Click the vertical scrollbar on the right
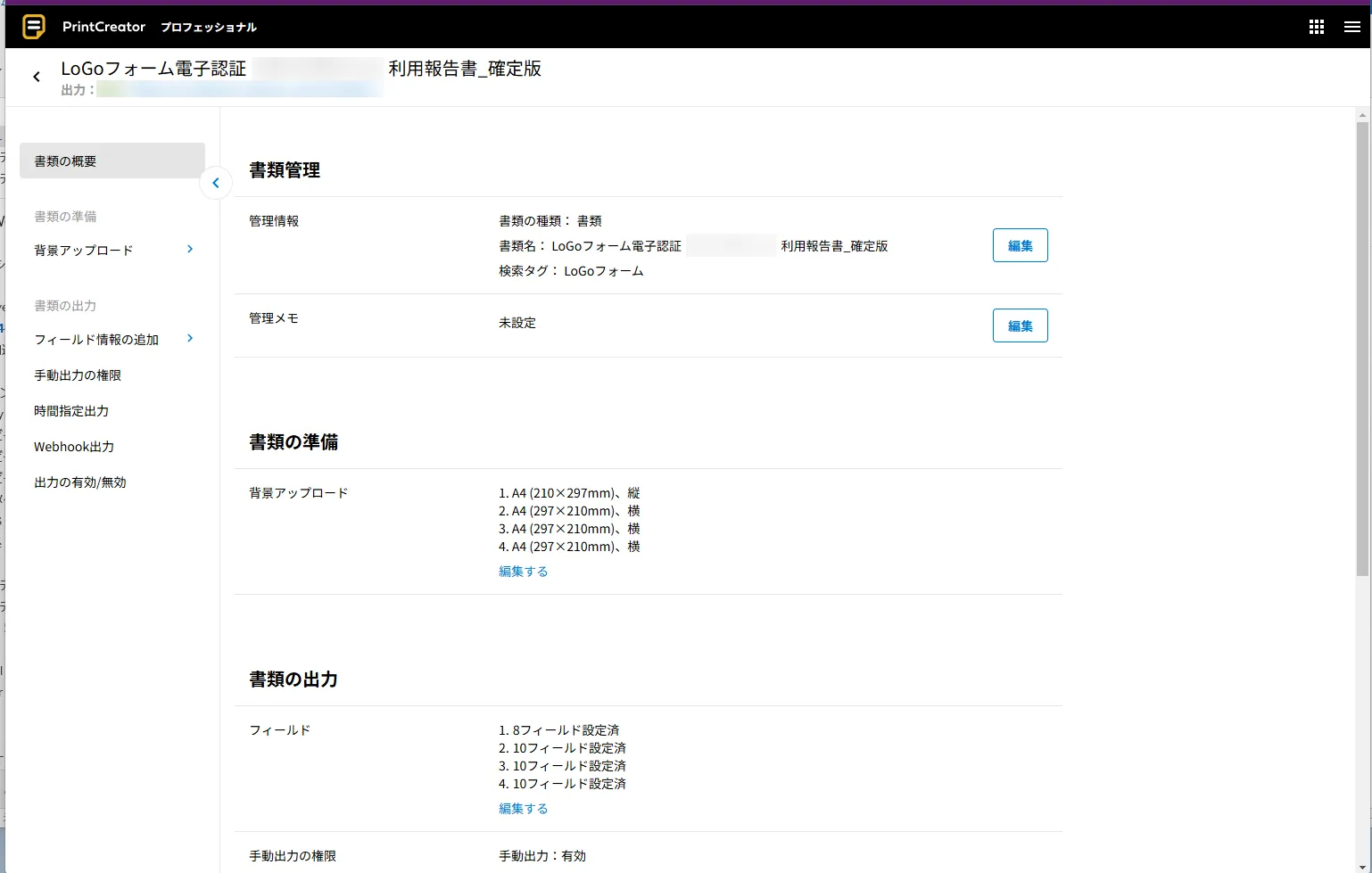 tap(1362, 348)
